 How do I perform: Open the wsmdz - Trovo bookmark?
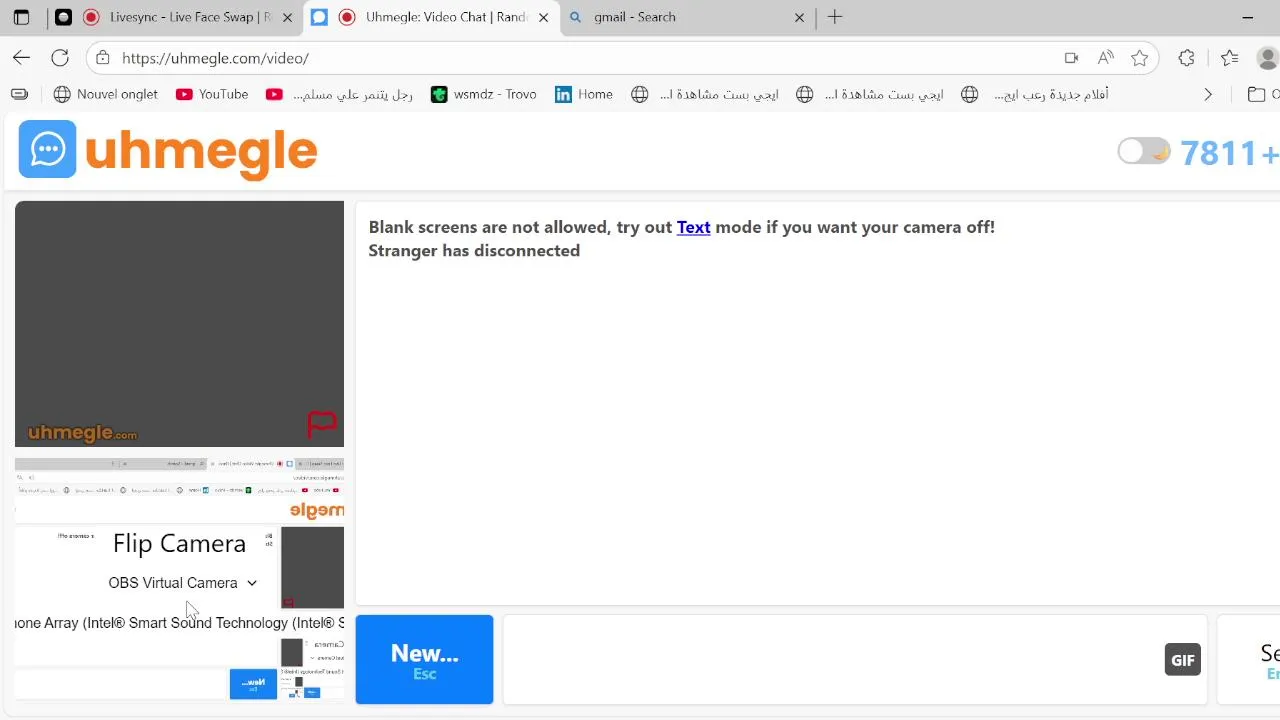[x=484, y=94]
